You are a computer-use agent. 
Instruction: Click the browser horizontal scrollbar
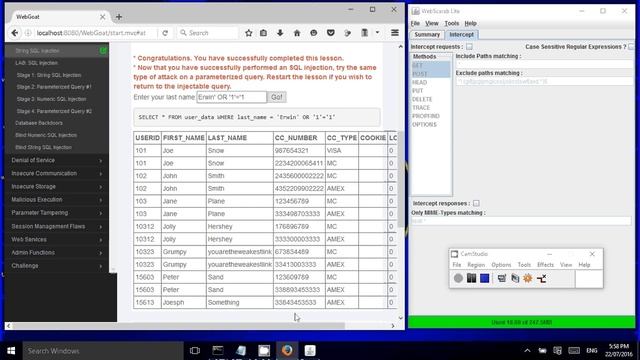click(179, 326)
